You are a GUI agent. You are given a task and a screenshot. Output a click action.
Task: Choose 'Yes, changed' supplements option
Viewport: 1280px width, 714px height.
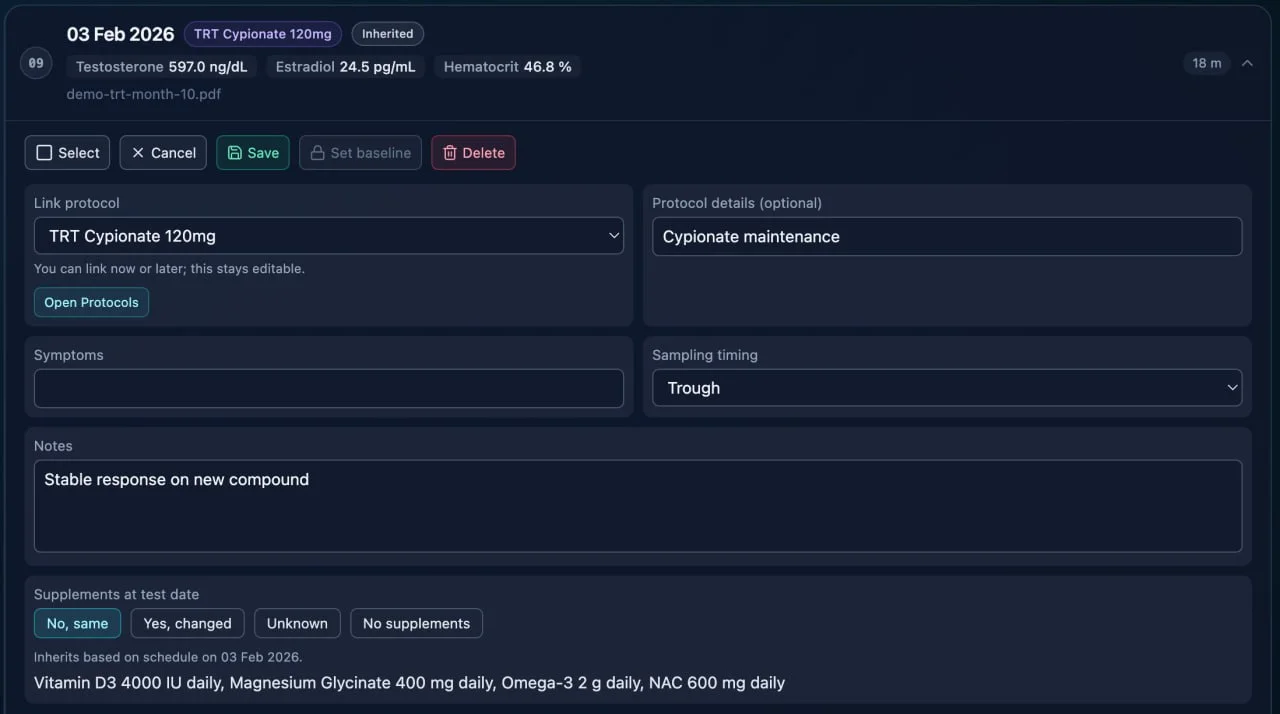pyautogui.click(x=187, y=623)
